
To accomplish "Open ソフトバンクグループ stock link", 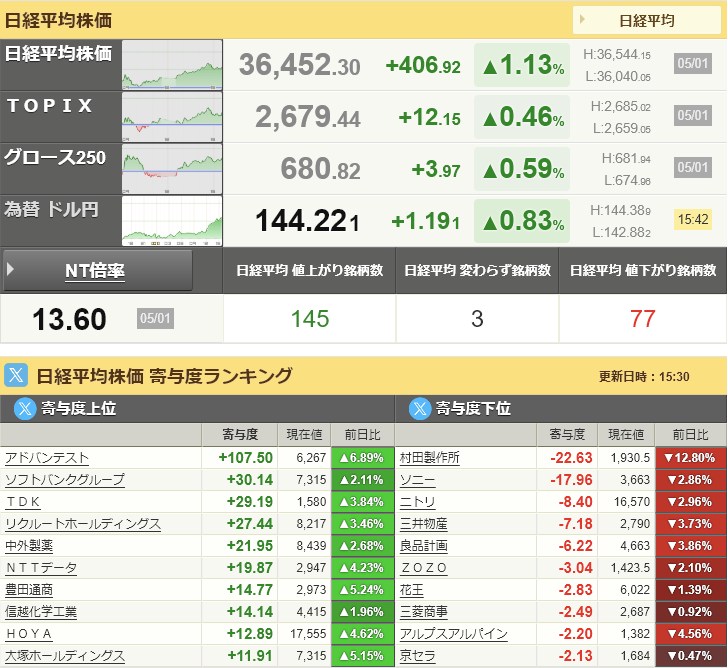I will [x=65, y=480].
